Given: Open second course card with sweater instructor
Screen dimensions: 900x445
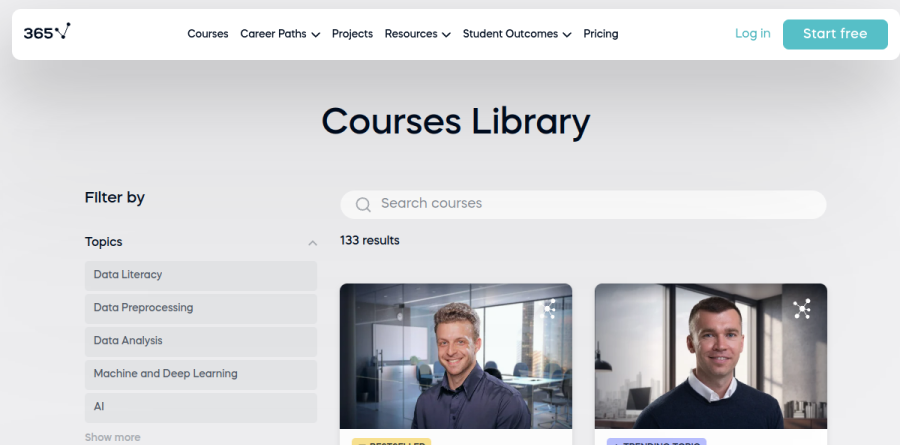Looking at the screenshot, I should point(711,363).
